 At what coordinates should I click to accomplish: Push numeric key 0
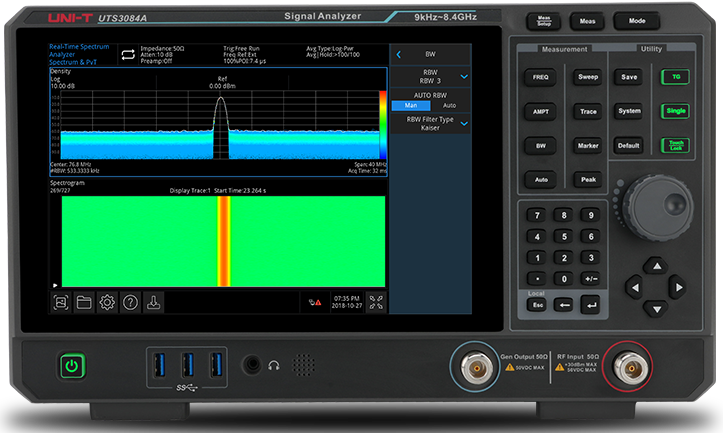564,279
